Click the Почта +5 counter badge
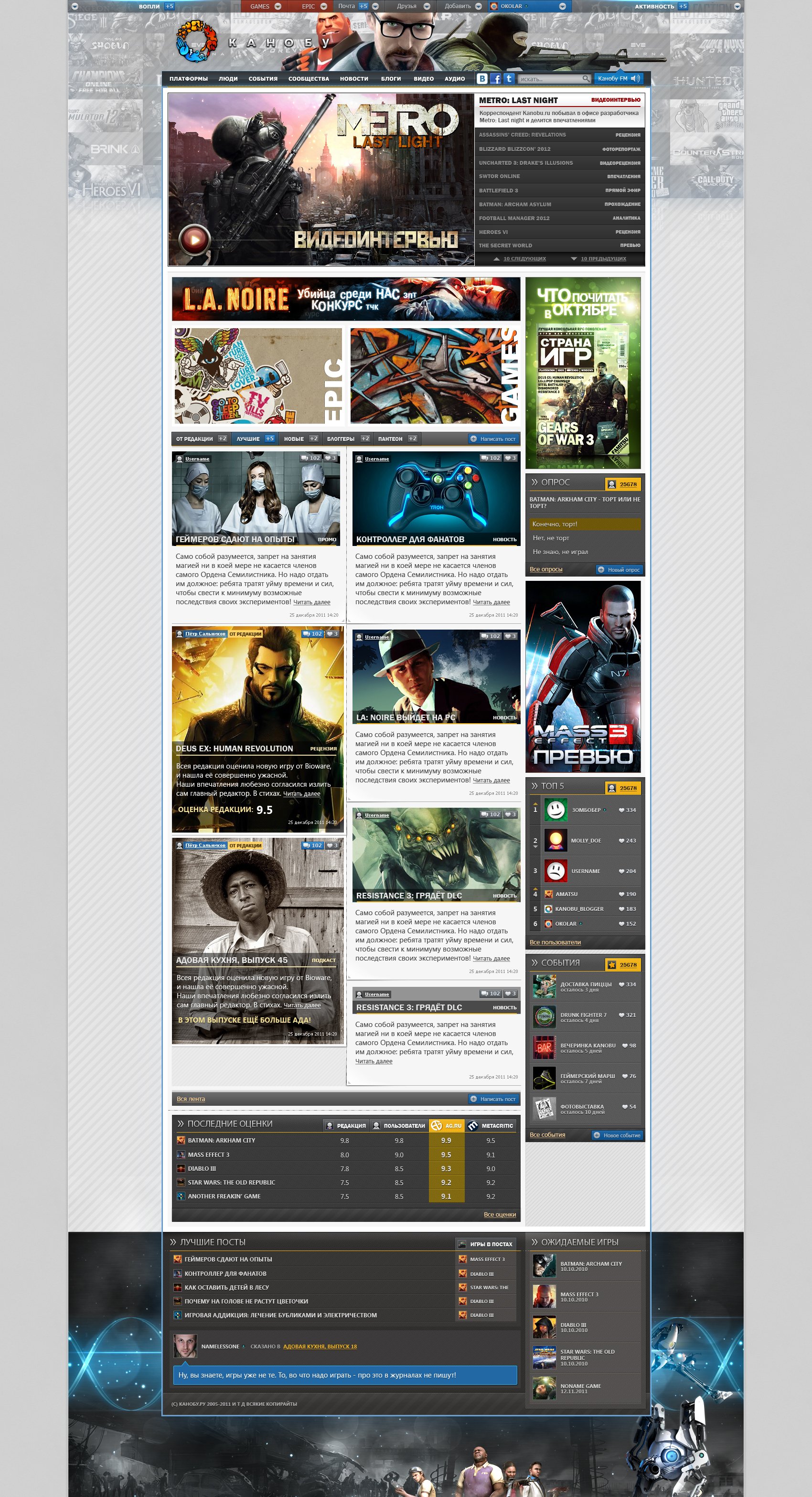Image resolution: width=812 pixels, height=1497 pixels. [363, 6]
